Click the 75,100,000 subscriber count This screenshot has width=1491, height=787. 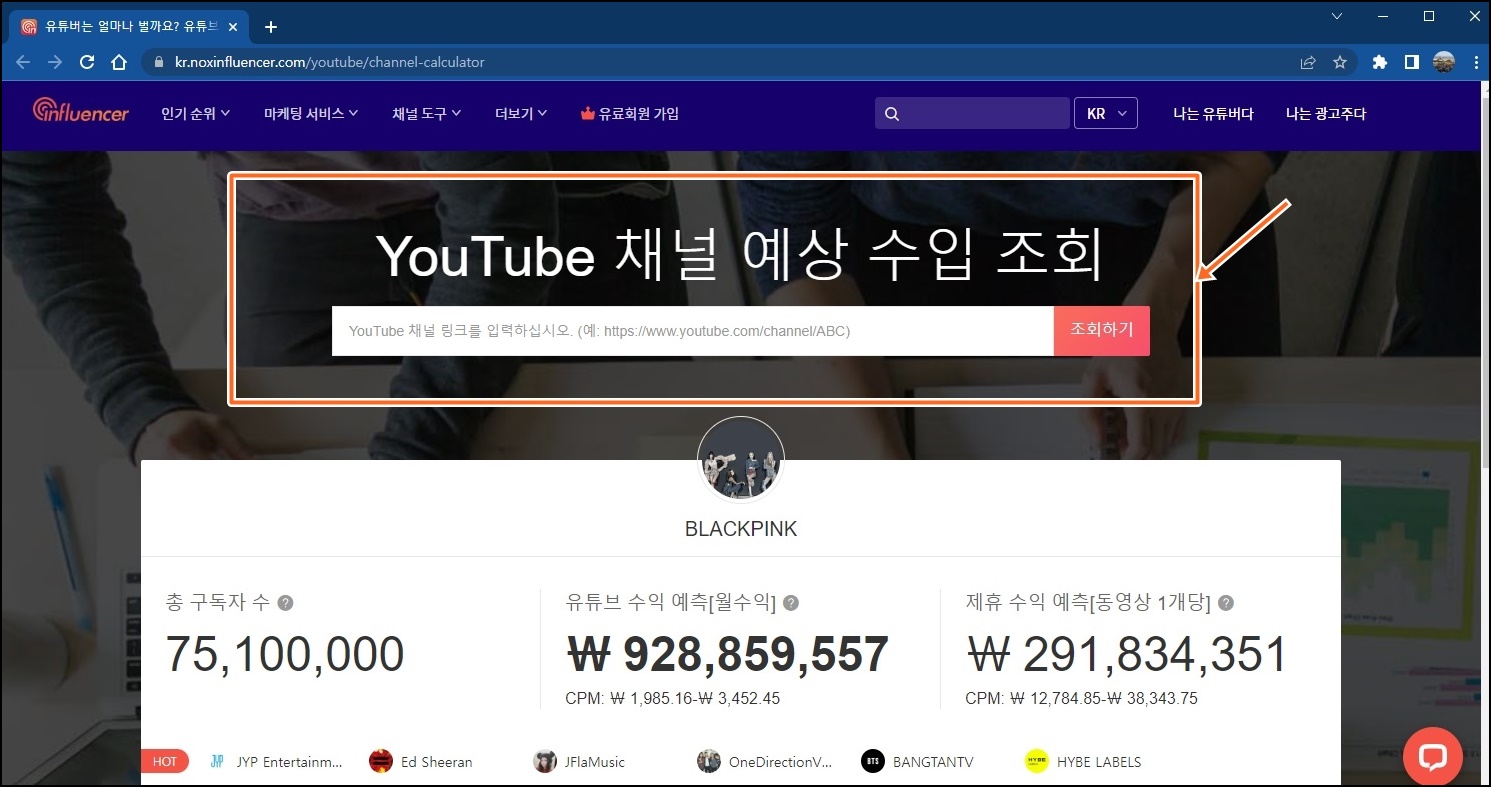point(285,654)
